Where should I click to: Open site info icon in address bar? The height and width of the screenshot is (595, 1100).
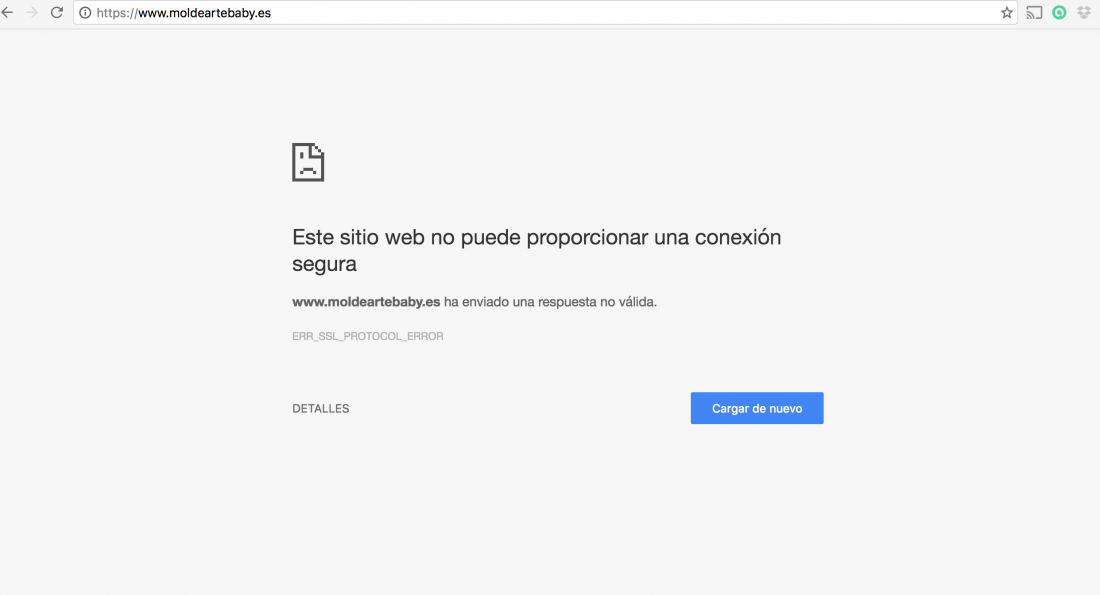pyautogui.click(x=85, y=13)
